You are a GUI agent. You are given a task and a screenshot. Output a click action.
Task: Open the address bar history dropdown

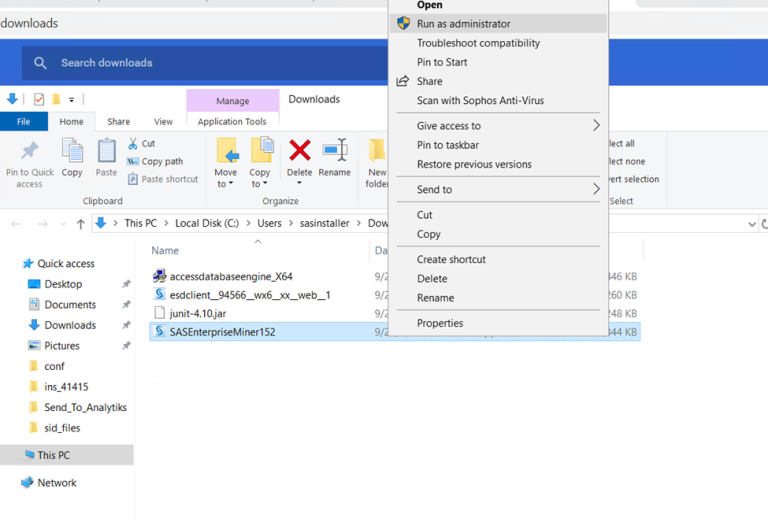pos(752,224)
